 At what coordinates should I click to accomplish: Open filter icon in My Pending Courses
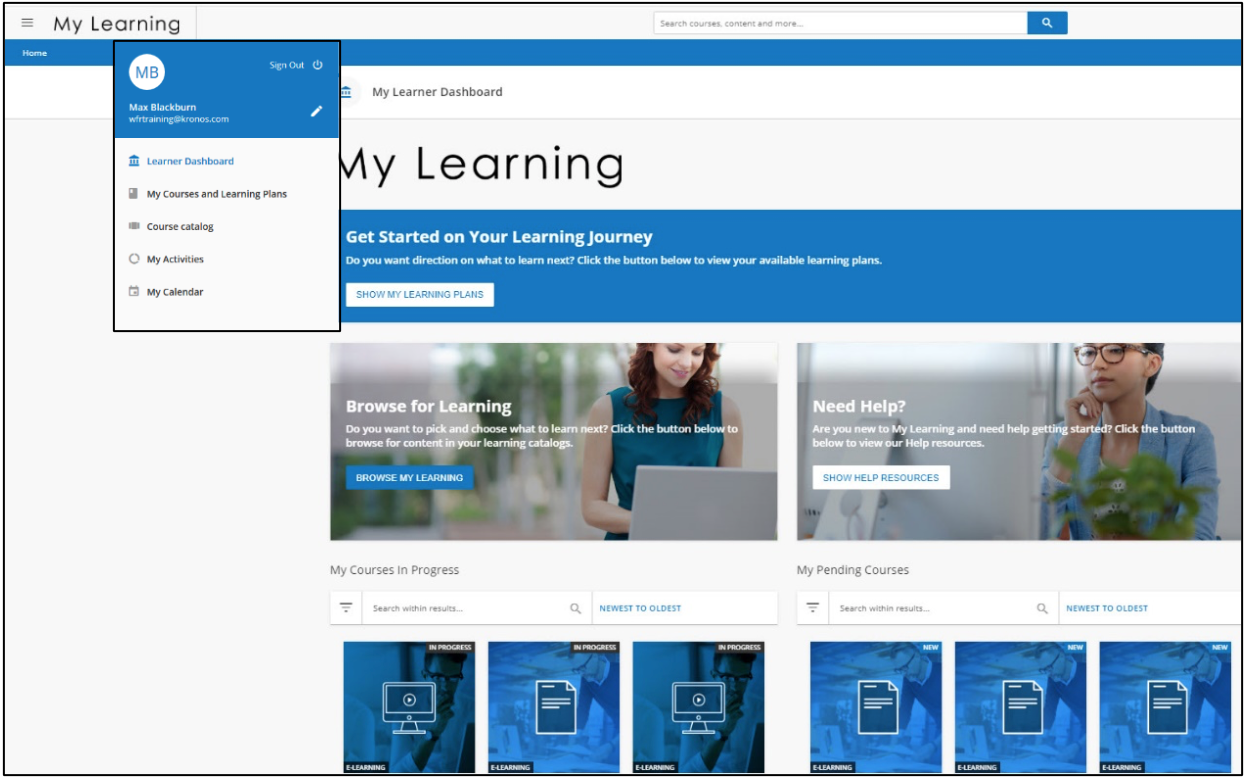coord(813,608)
